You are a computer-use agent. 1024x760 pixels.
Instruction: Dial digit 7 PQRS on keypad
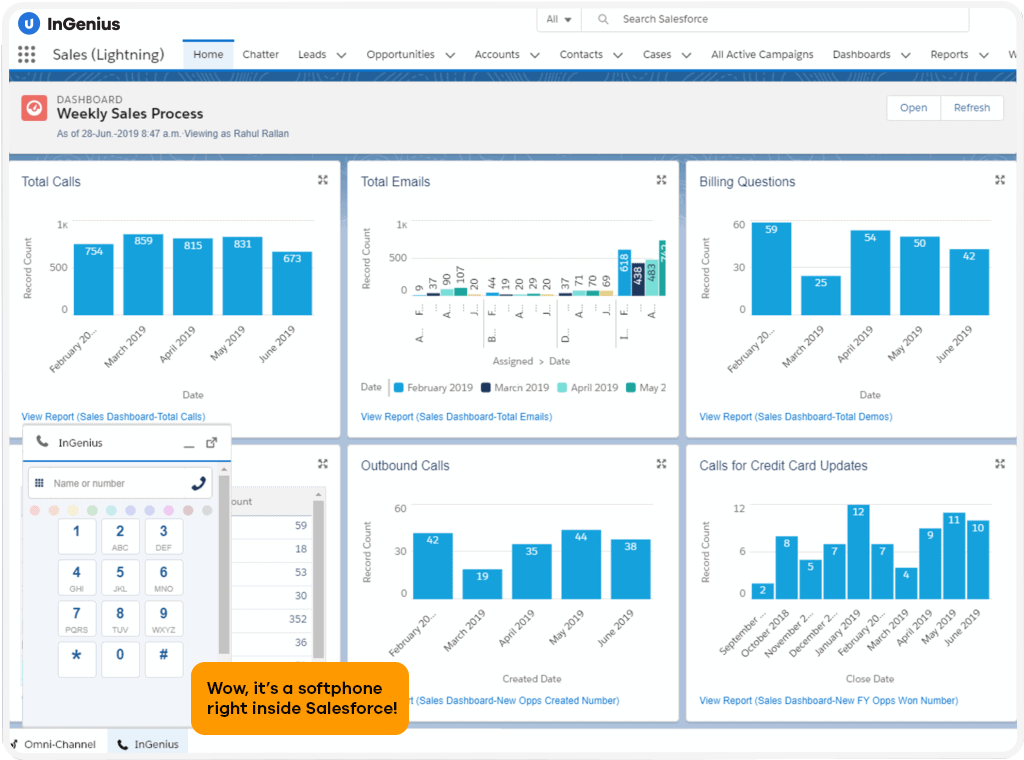[77, 619]
